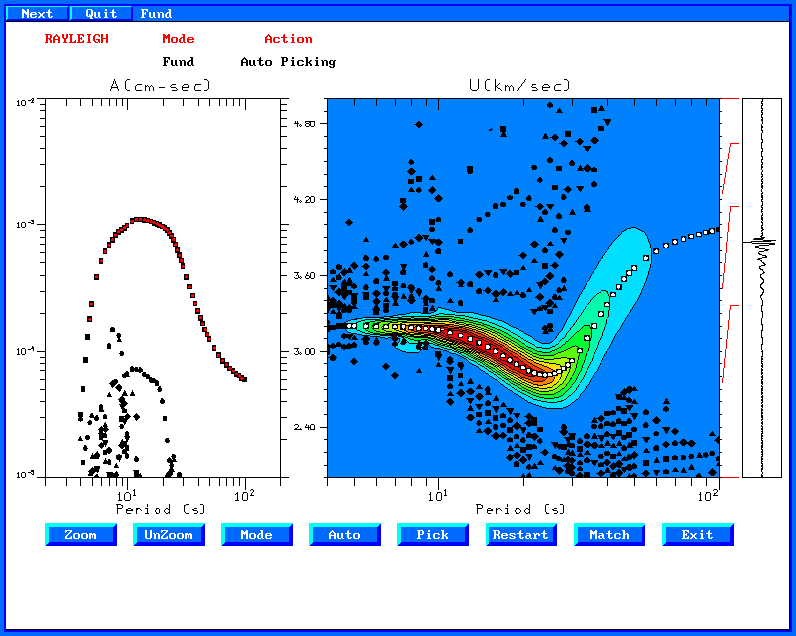Viewport: 796px width, 636px height.
Task: Click the peak of the red amplitude curve
Action: [x=138, y=219]
